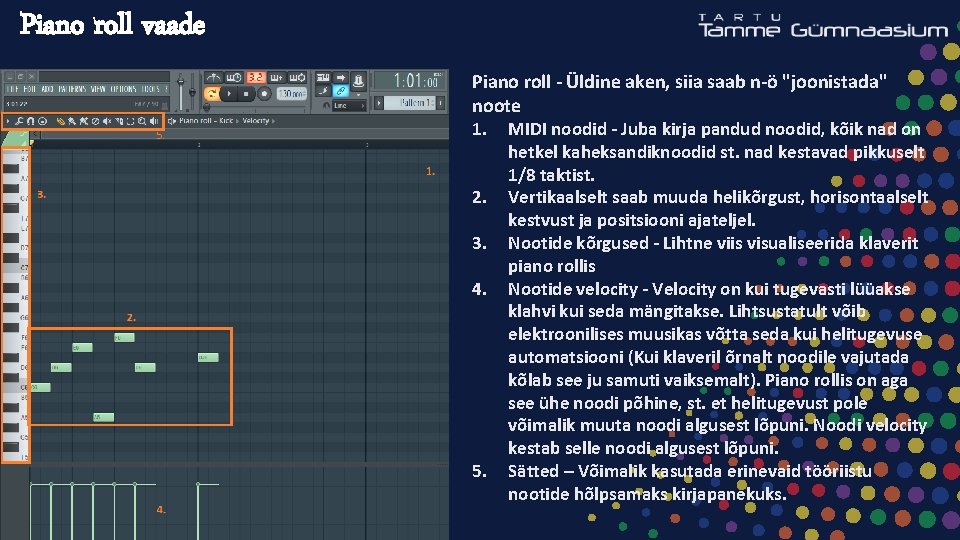Toggle the blue link highlighted button
The image size is (960, 540).
pyautogui.click(x=341, y=91)
